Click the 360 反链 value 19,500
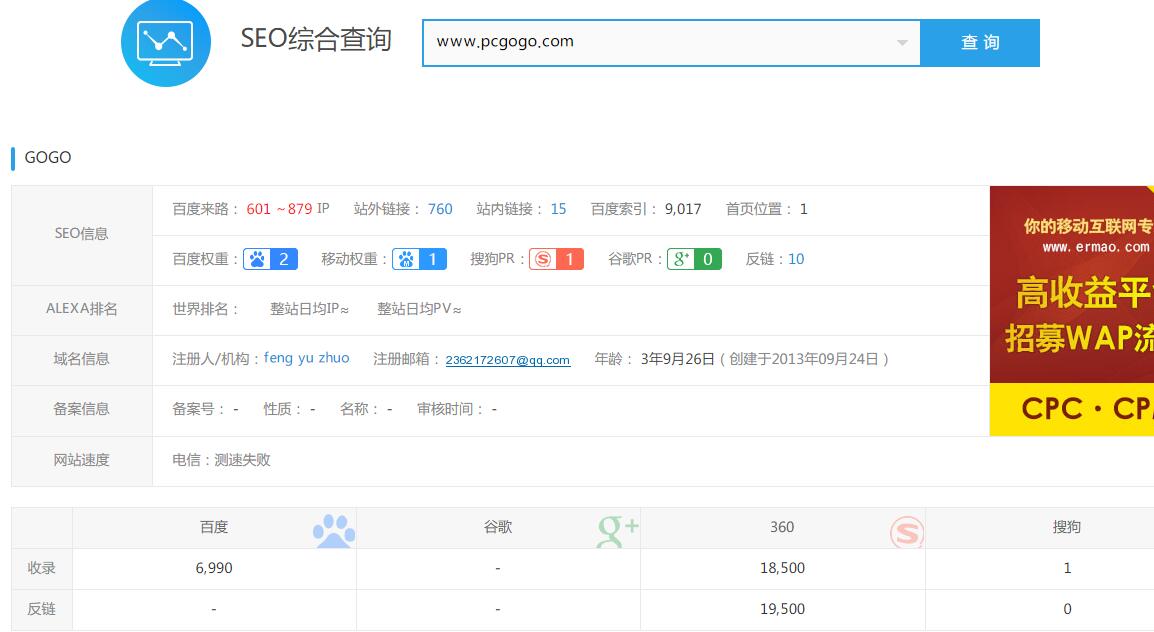The image size is (1154, 632). (x=782, y=609)
